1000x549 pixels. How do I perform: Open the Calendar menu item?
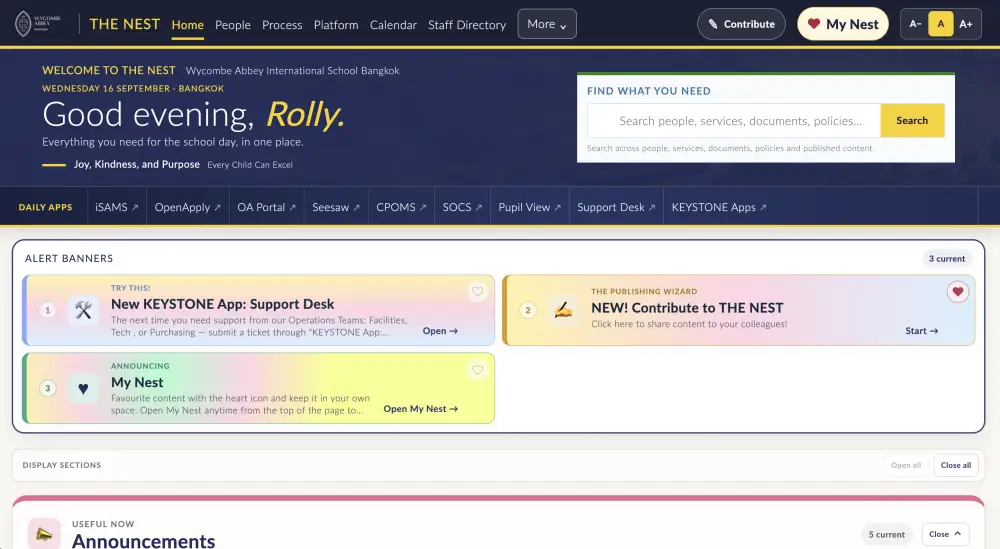(393, 25)
